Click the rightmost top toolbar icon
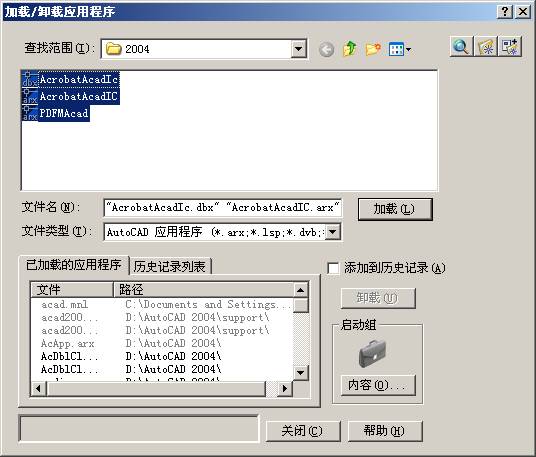 pyautogui.click(x=510, y=46)
